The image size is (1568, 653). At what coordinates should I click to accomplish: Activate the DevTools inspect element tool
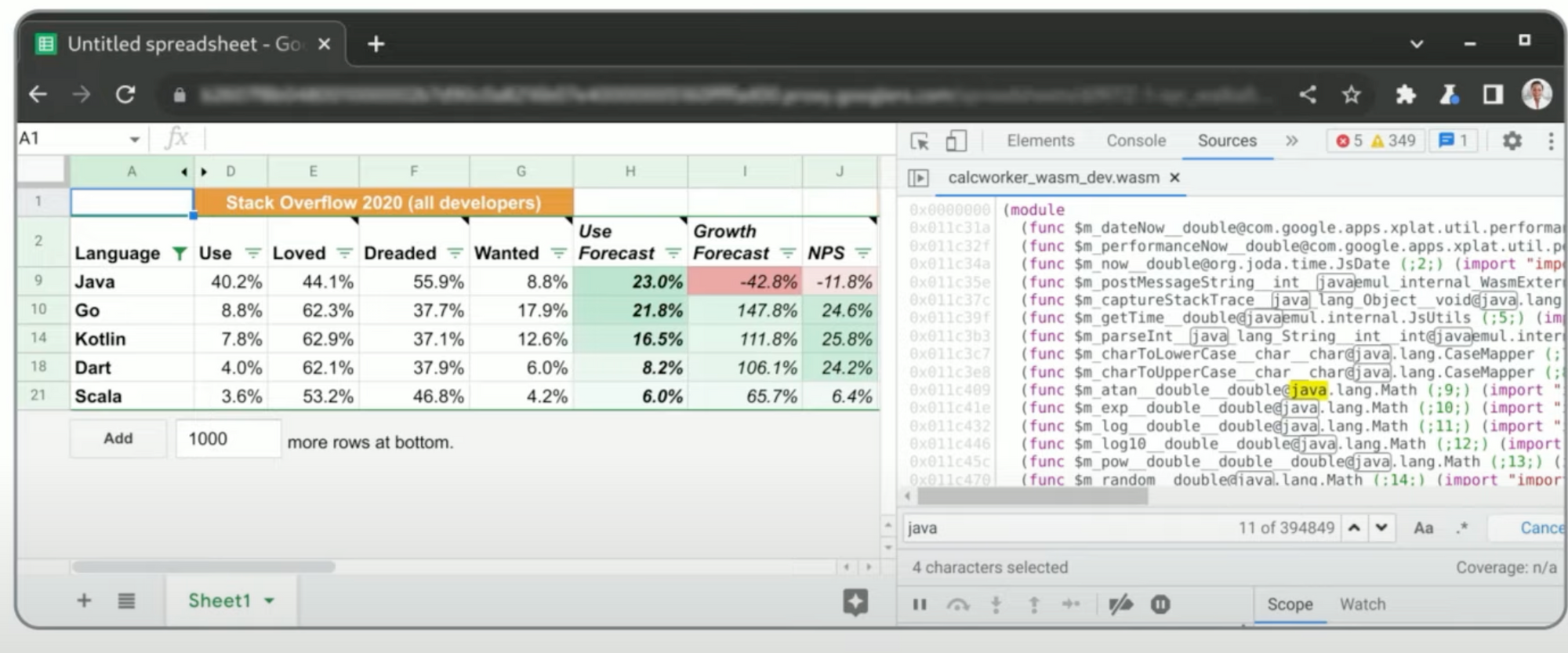tap(920, 141)
